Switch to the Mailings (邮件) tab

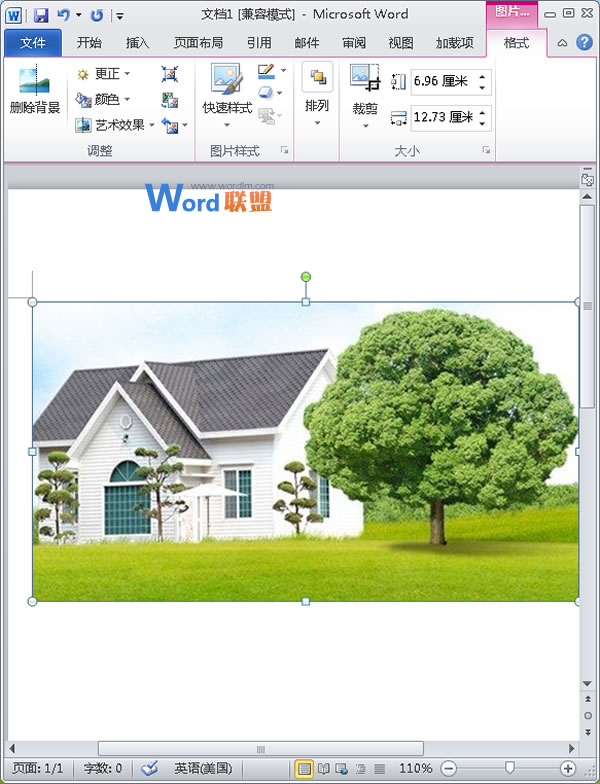306,43
